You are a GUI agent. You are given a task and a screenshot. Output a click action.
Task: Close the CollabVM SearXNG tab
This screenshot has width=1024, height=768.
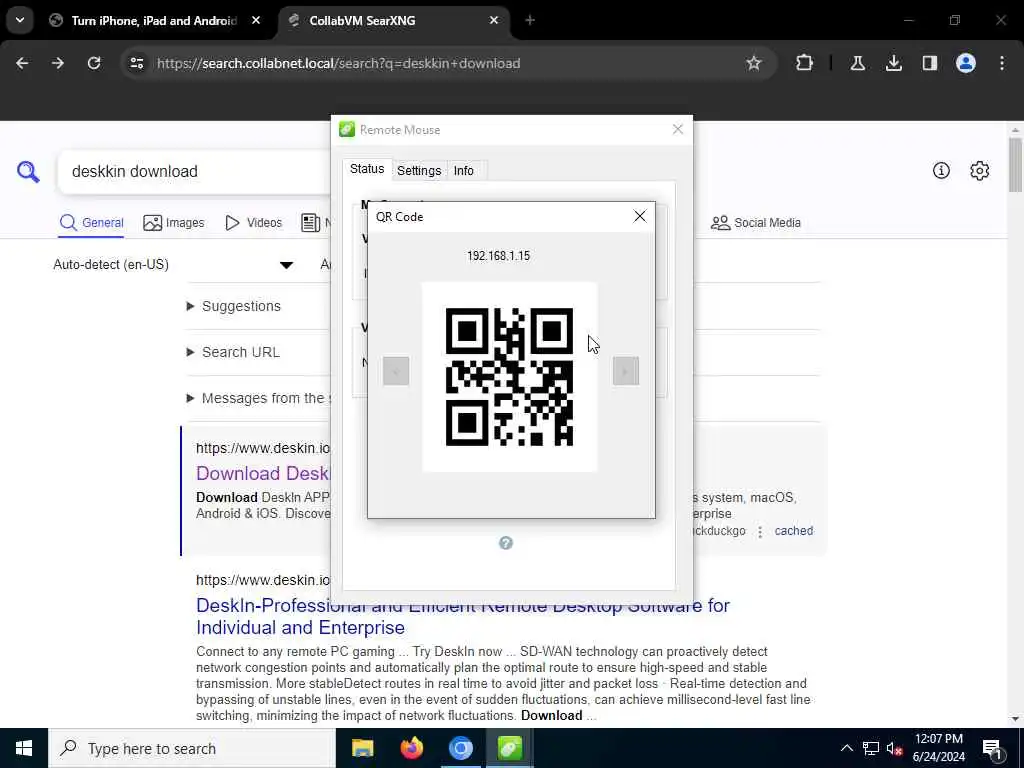point(494,20)
